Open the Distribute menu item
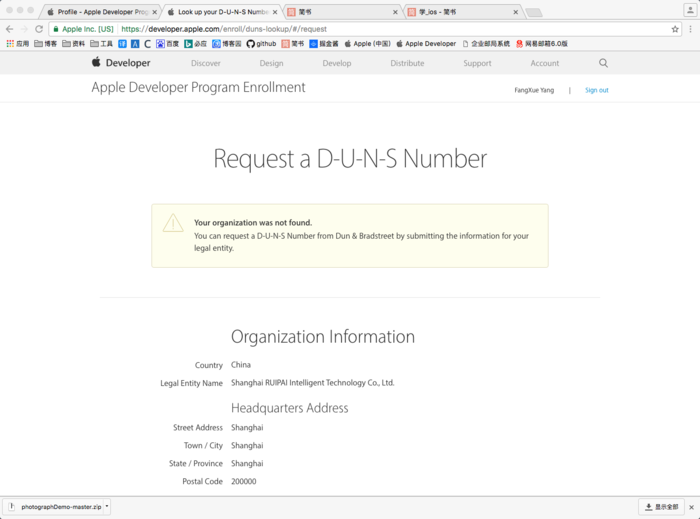700x519 pixels. pos(407,63)
